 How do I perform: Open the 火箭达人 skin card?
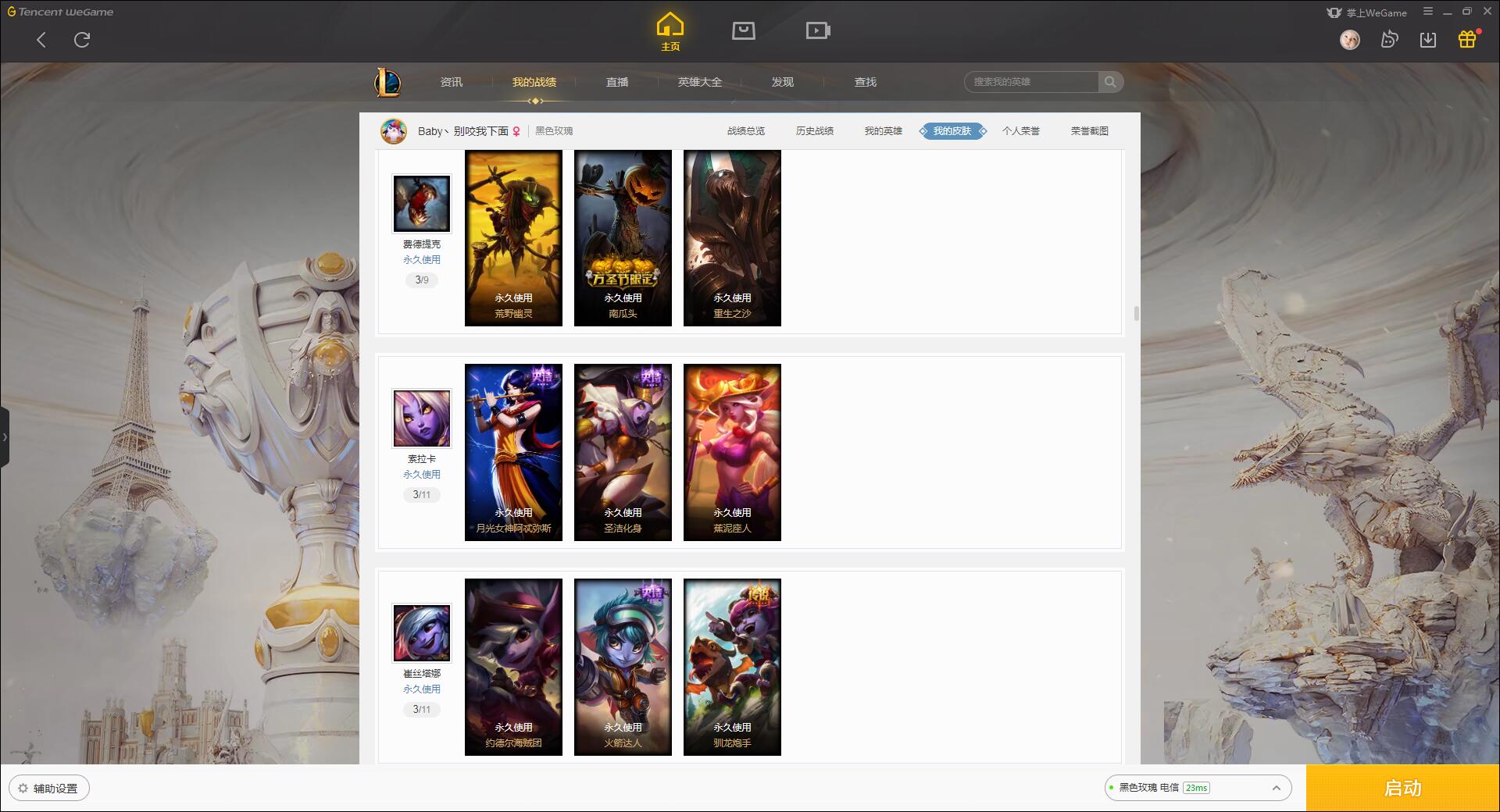[x=623, y=667]
